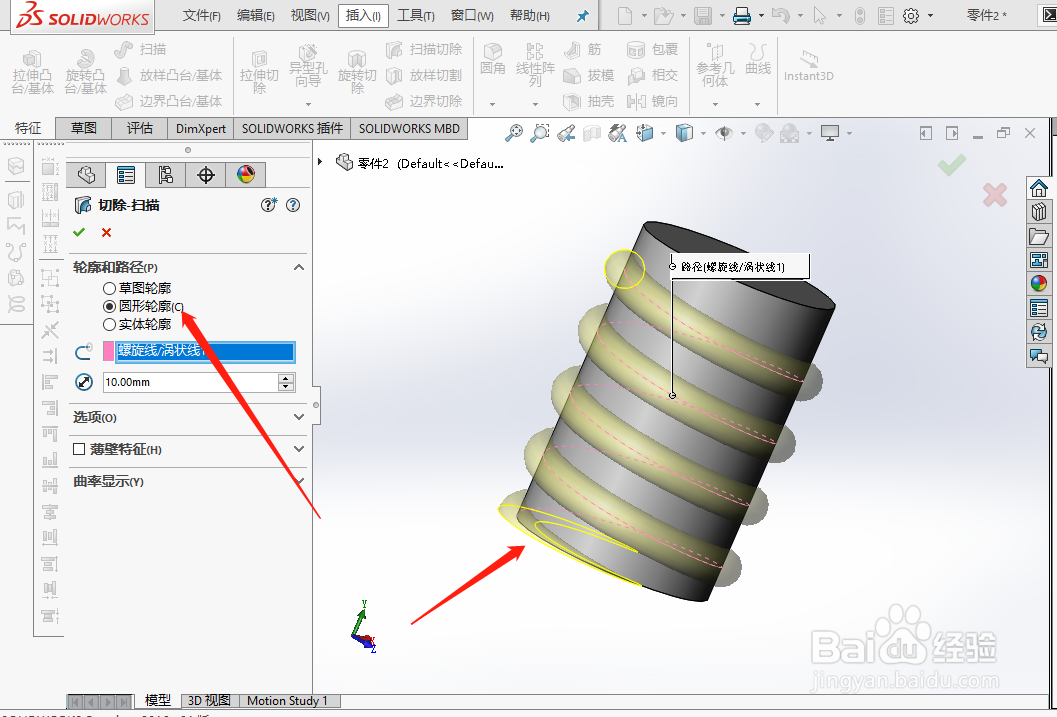Click the 螺旋线/涡状线 path selection box
1057x717 pixels.
pyautogui.click(x=205, y=351)
